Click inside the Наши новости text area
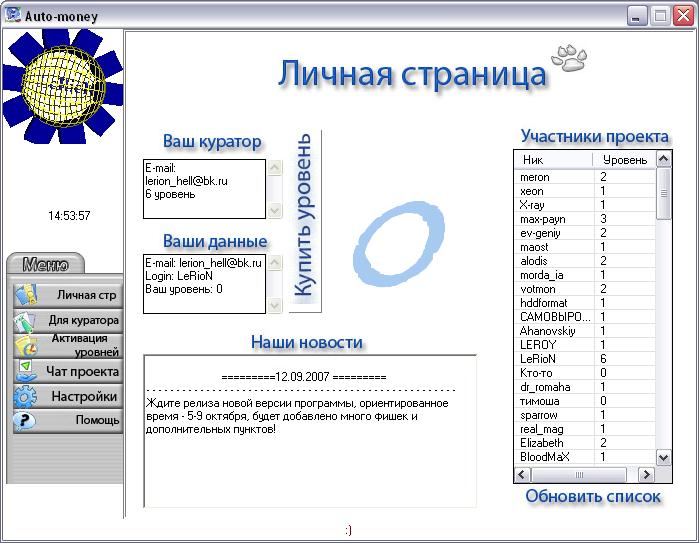This screenshot has width=699, height=543. [x=310, y=431]
